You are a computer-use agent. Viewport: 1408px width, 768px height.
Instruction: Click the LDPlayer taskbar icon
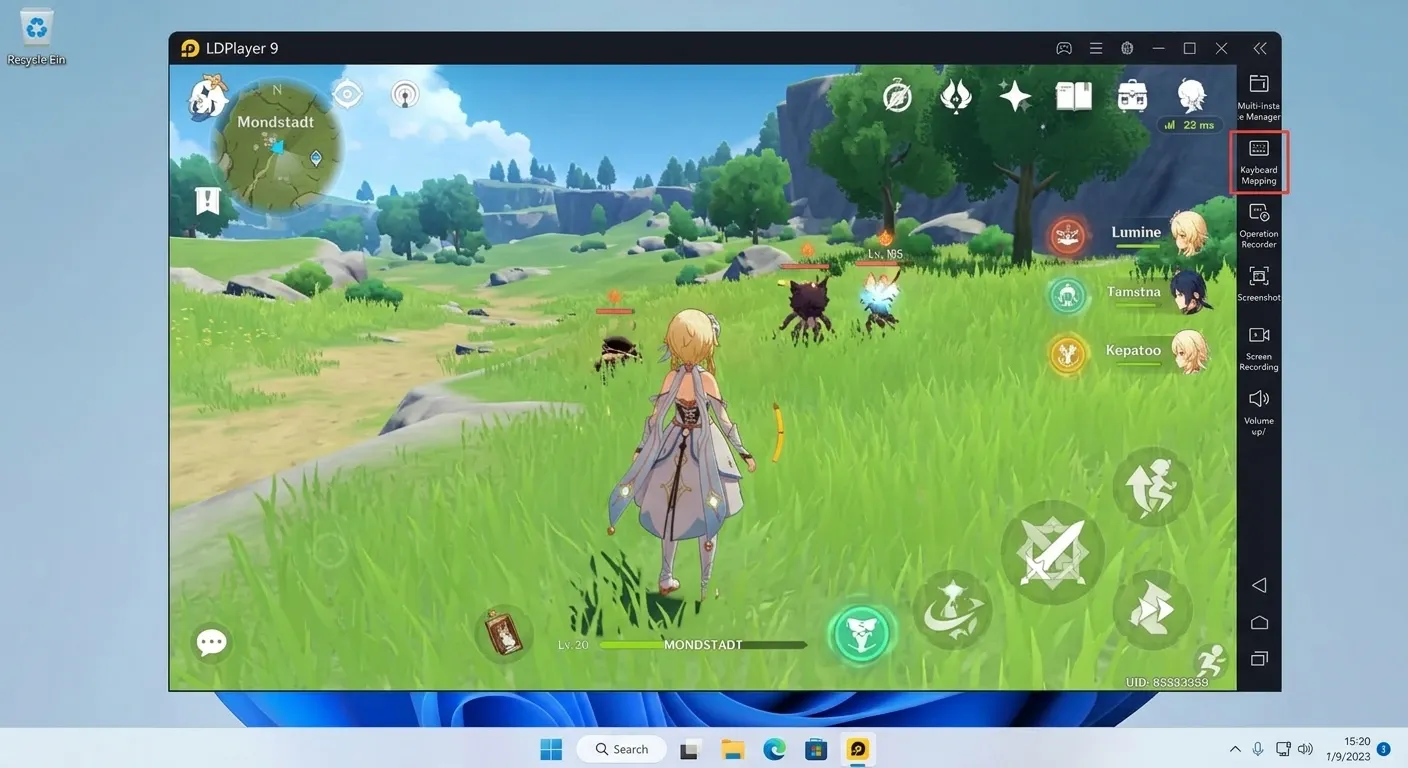858,749
